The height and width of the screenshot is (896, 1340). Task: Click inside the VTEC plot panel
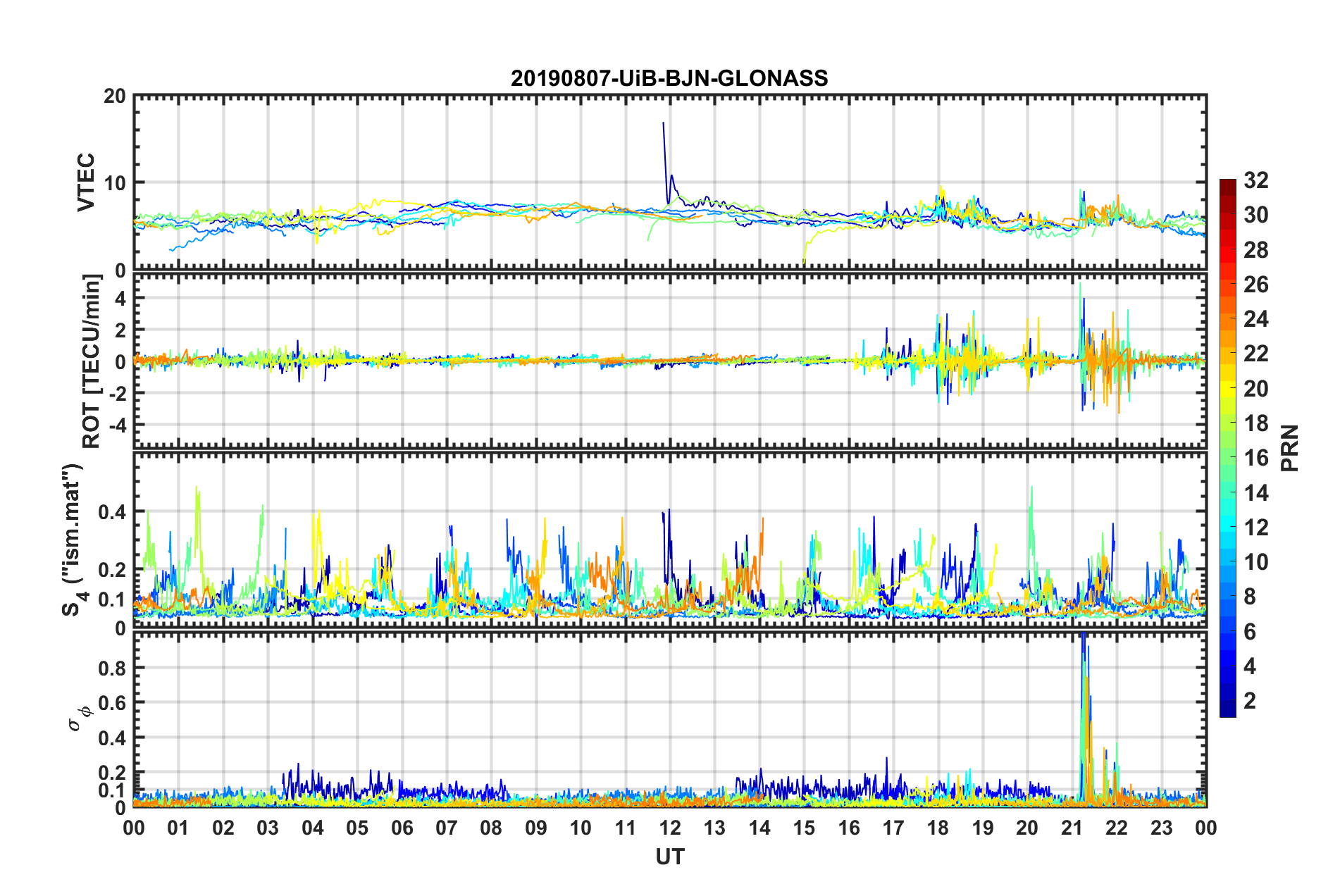pyautogui.click(x=670, y=182)
